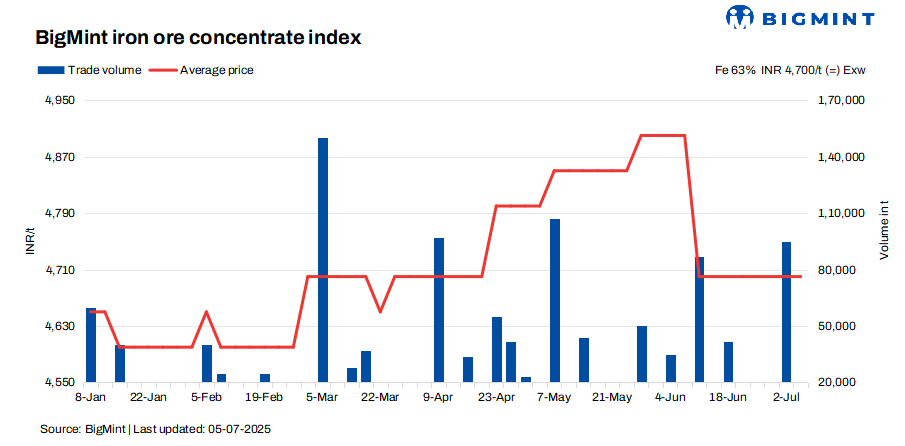Click the 18-Jun x-axis date label
Viewport: 905px width, 446px height.
(x=729, y=397)
